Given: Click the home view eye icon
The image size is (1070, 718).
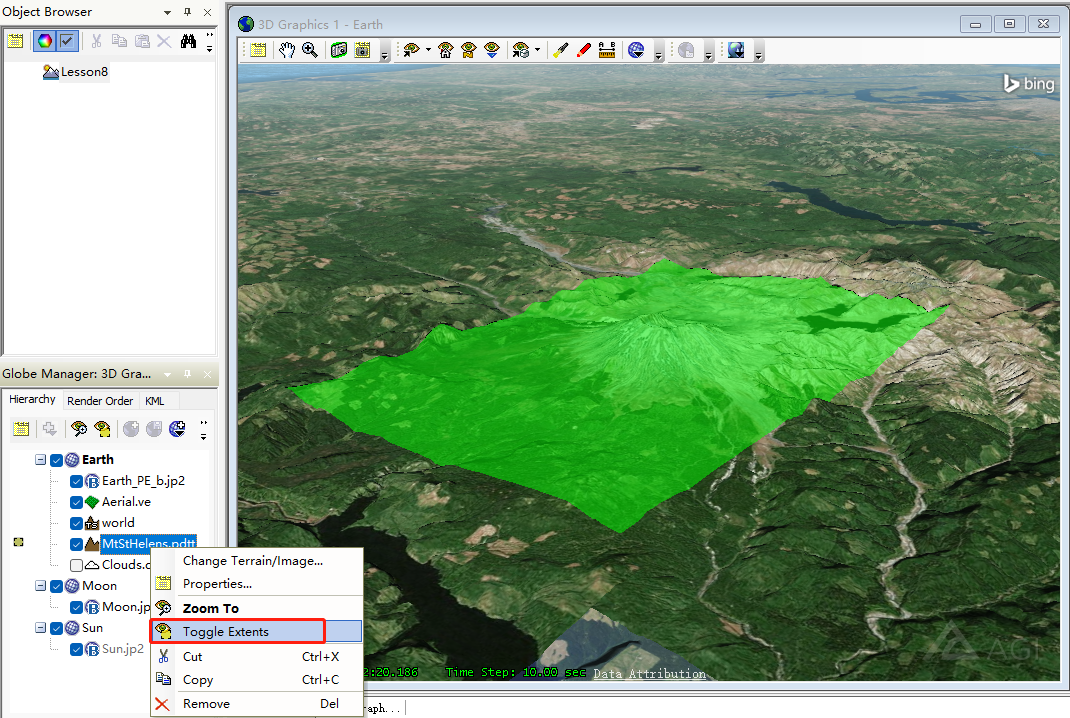Looking at the screenshot, I should point(445,50).
